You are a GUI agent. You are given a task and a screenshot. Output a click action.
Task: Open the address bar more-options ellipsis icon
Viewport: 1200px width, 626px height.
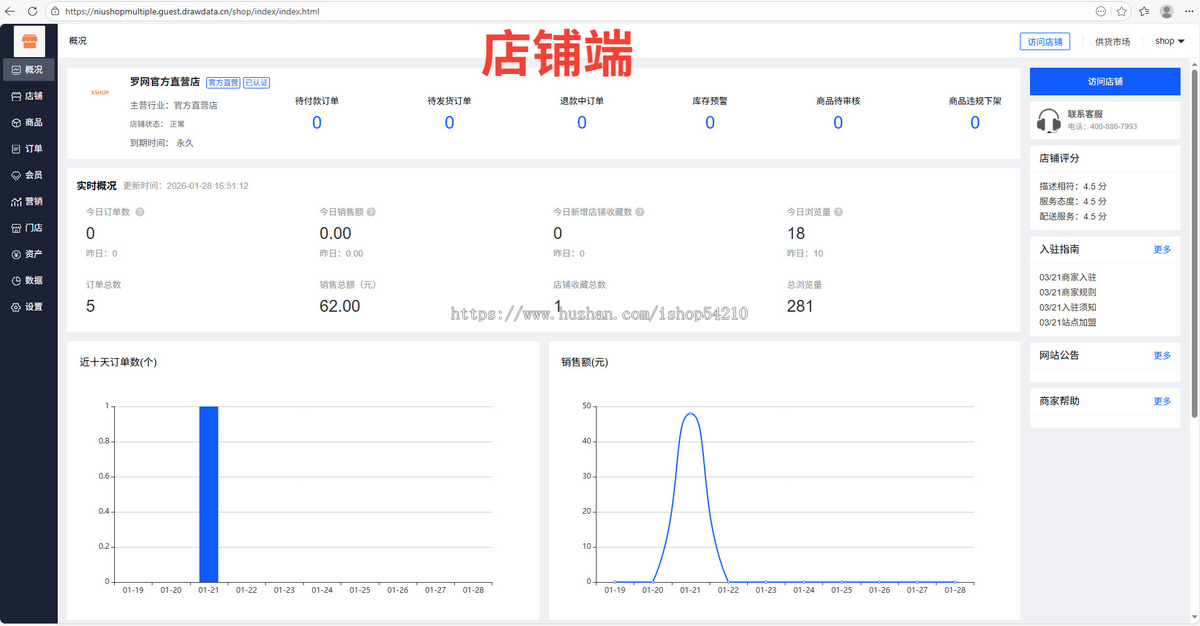click(x=1101, y=11)
